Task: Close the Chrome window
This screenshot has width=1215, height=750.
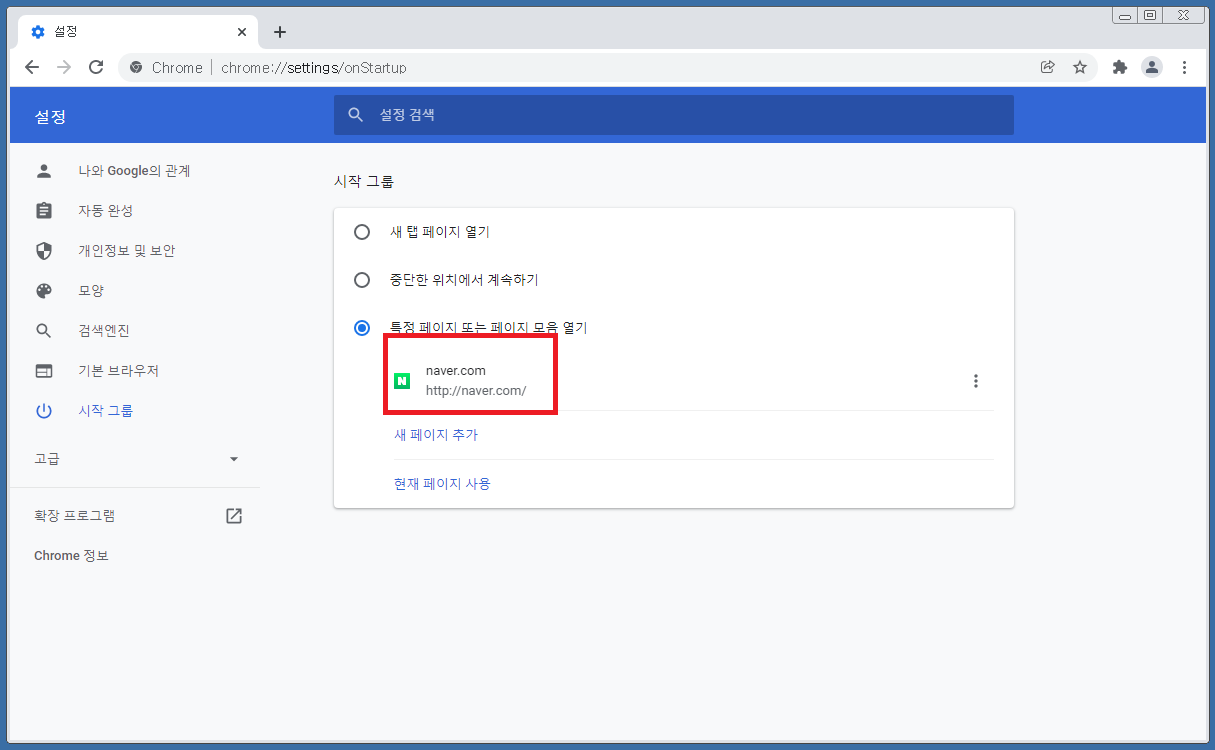Action: point(1184,14)
